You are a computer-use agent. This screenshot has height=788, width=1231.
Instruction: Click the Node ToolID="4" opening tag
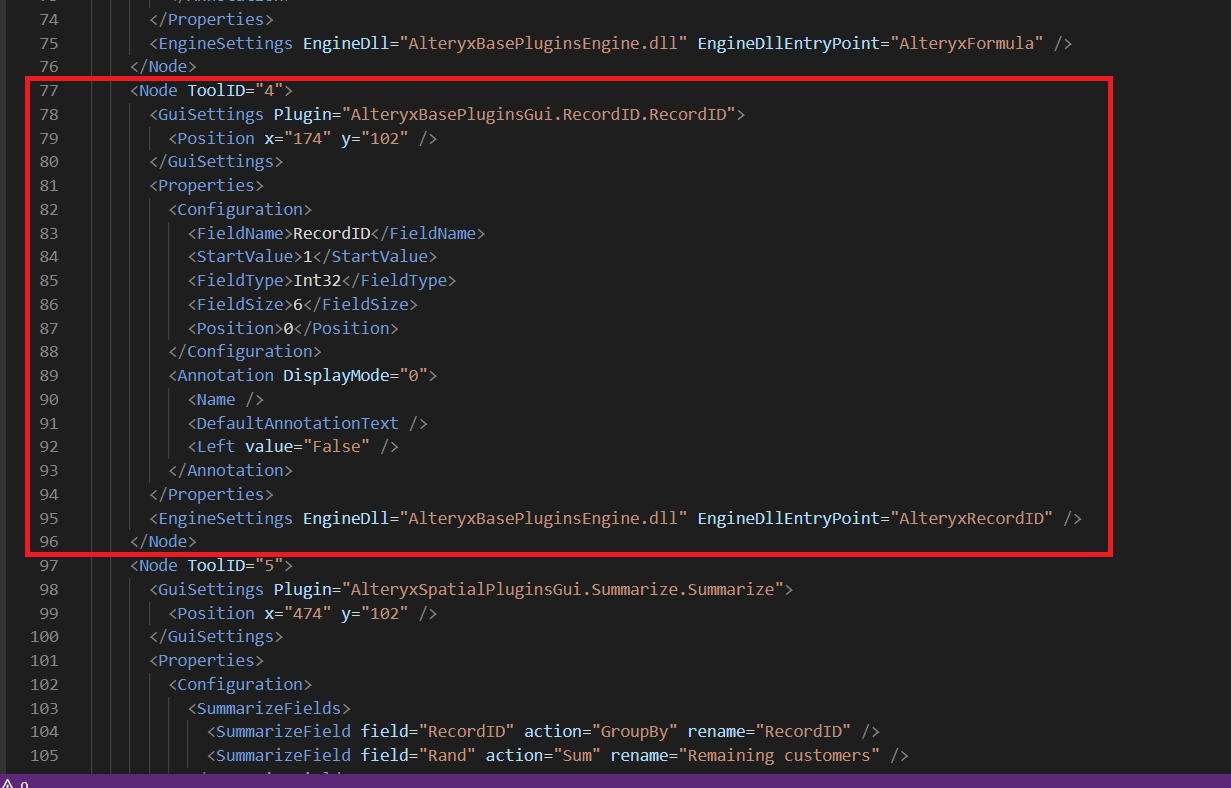(210, 90)
